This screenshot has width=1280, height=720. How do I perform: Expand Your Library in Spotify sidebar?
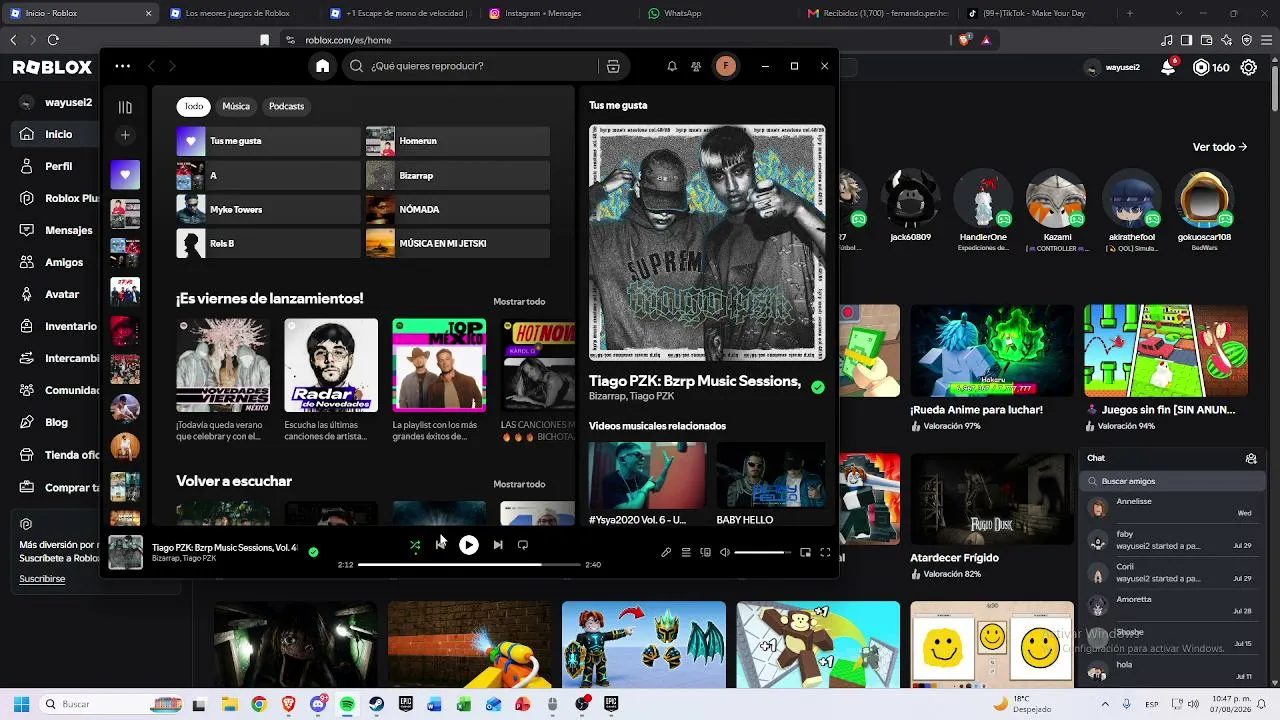tap(125, 107)
